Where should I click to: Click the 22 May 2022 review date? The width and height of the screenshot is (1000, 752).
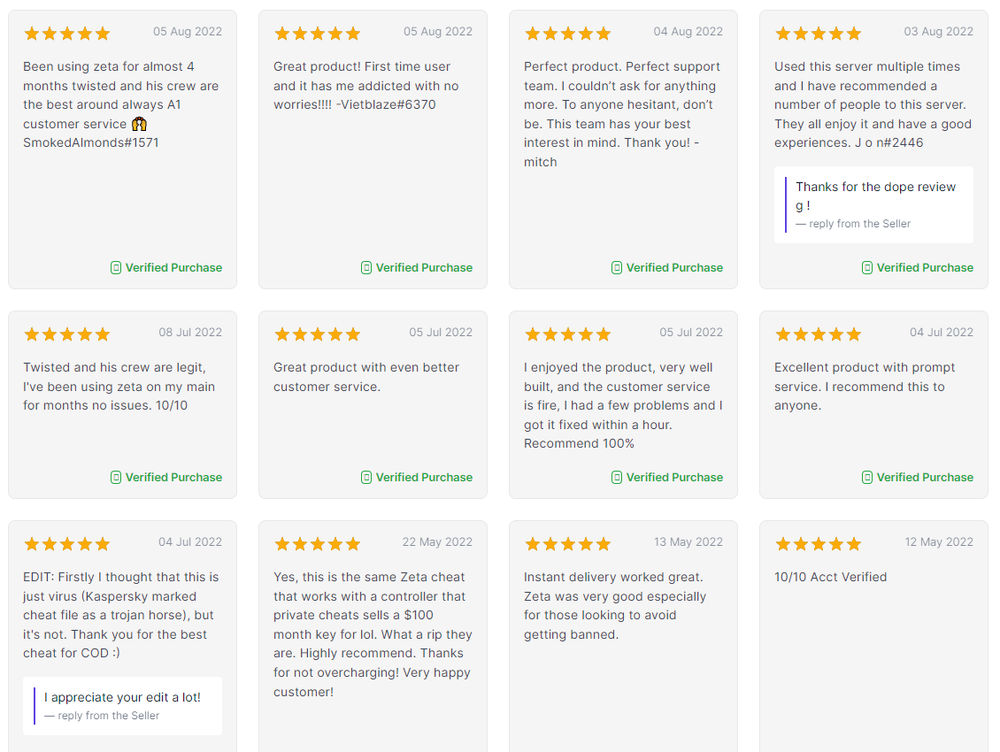tap(437, 542)
